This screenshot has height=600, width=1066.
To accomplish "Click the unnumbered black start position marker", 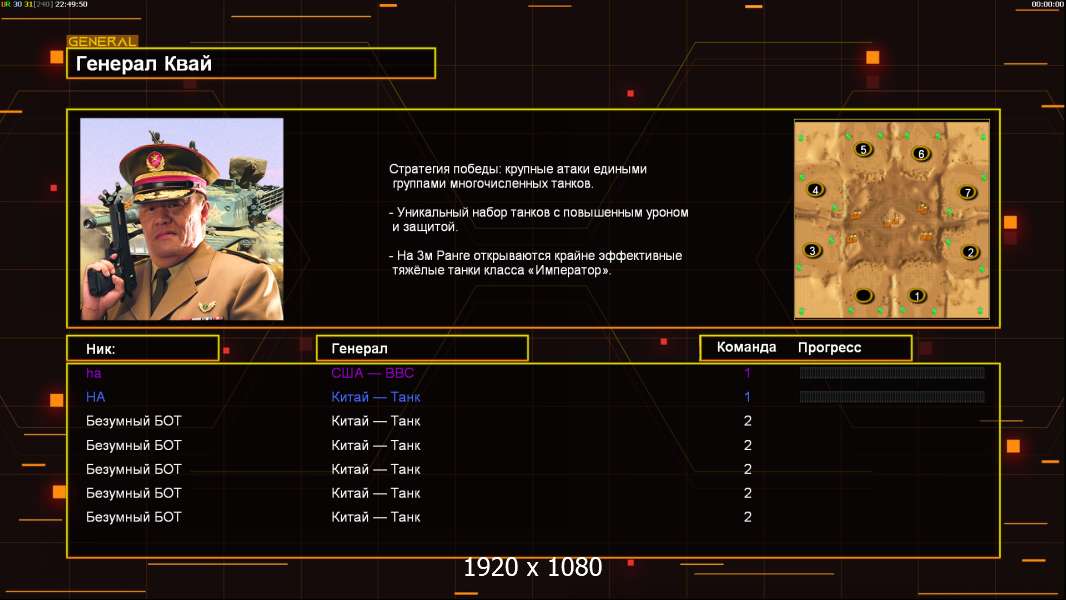I will point(863,296).
